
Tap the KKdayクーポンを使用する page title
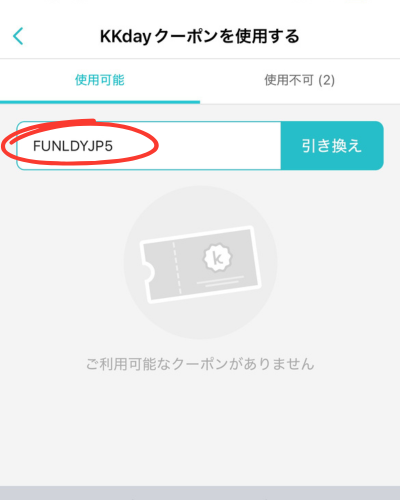[x=200, y=36]
